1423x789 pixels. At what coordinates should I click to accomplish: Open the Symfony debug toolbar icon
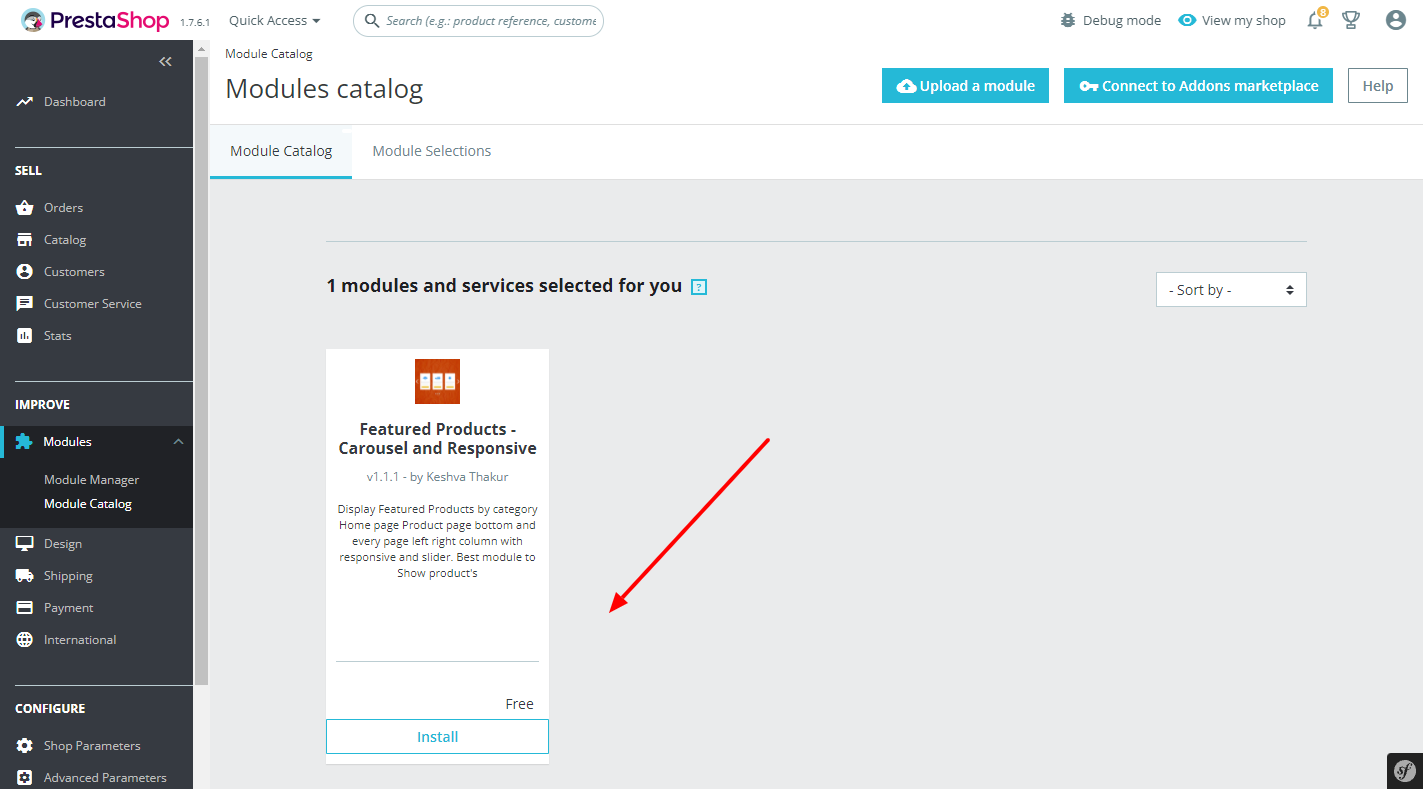pos(1405,771)
